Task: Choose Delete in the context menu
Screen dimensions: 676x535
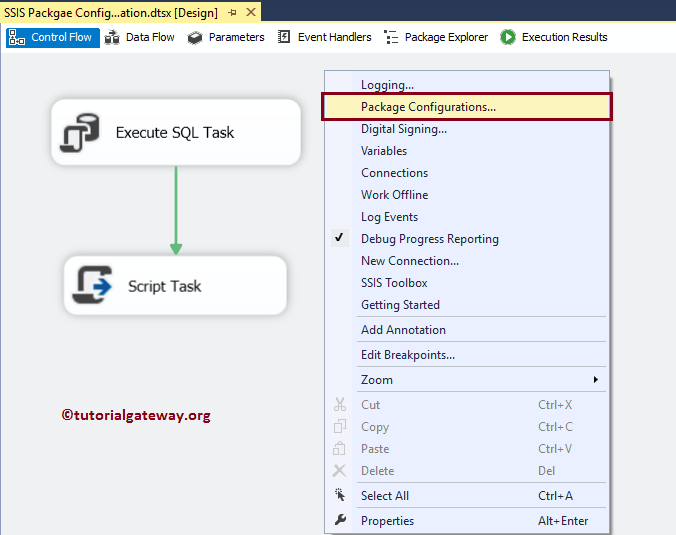Action: 467,471
